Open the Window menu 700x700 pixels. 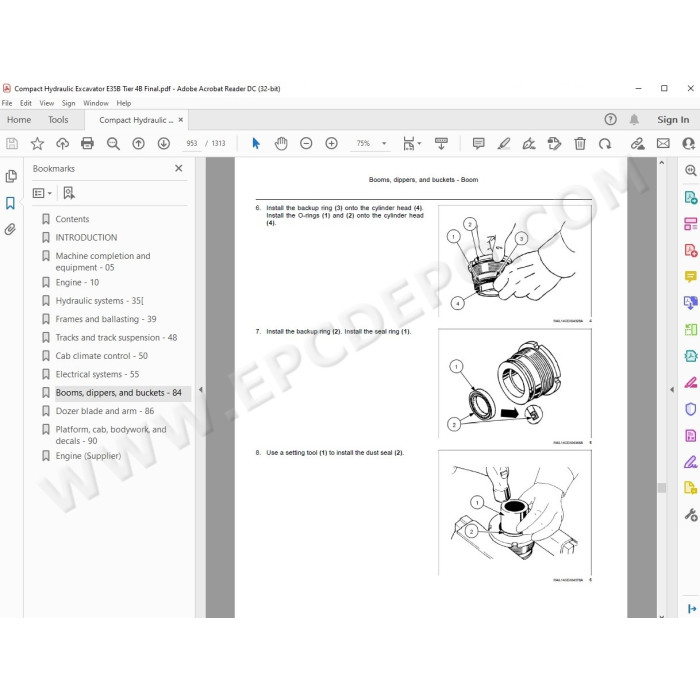[x=96, y=103]
